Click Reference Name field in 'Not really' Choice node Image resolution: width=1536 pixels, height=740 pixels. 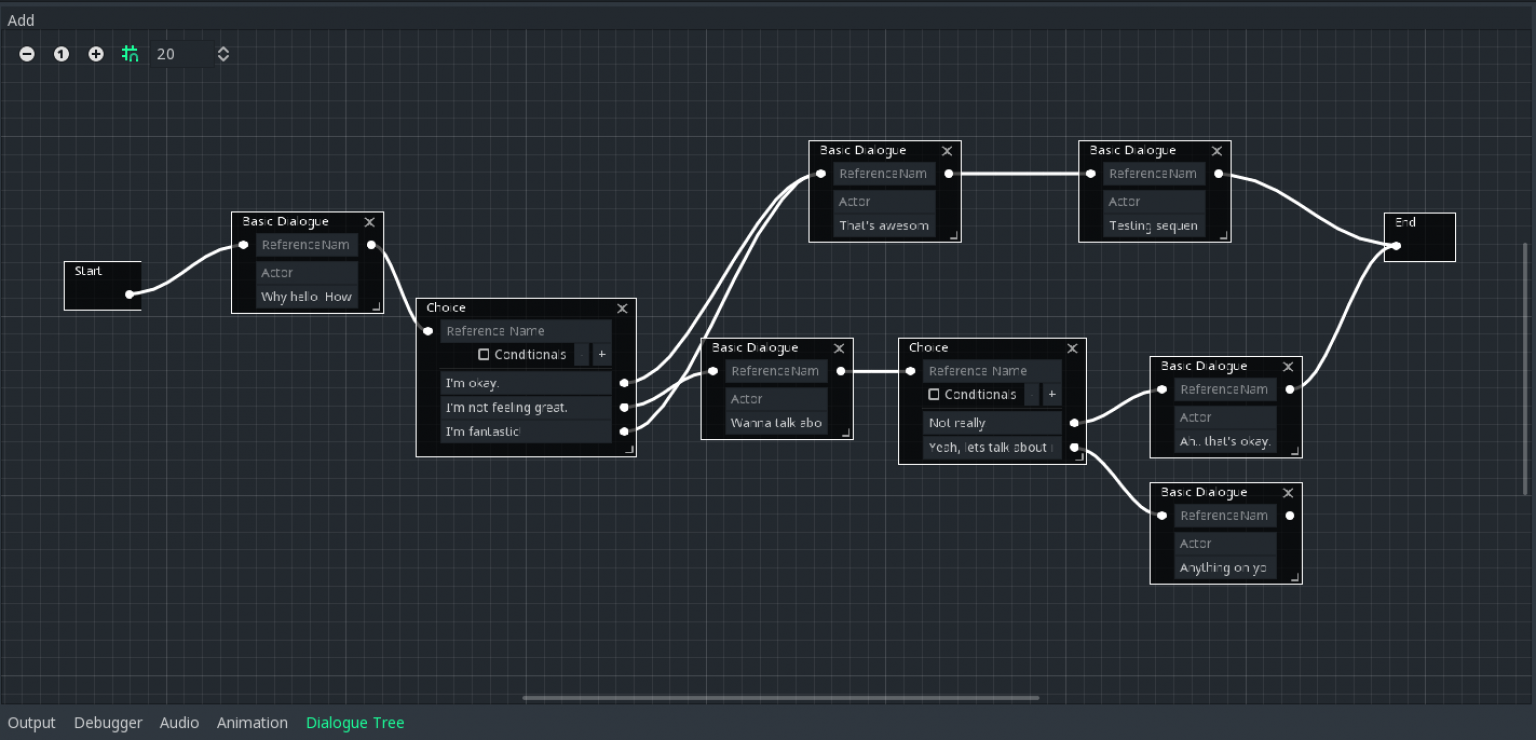coord(992,371)
